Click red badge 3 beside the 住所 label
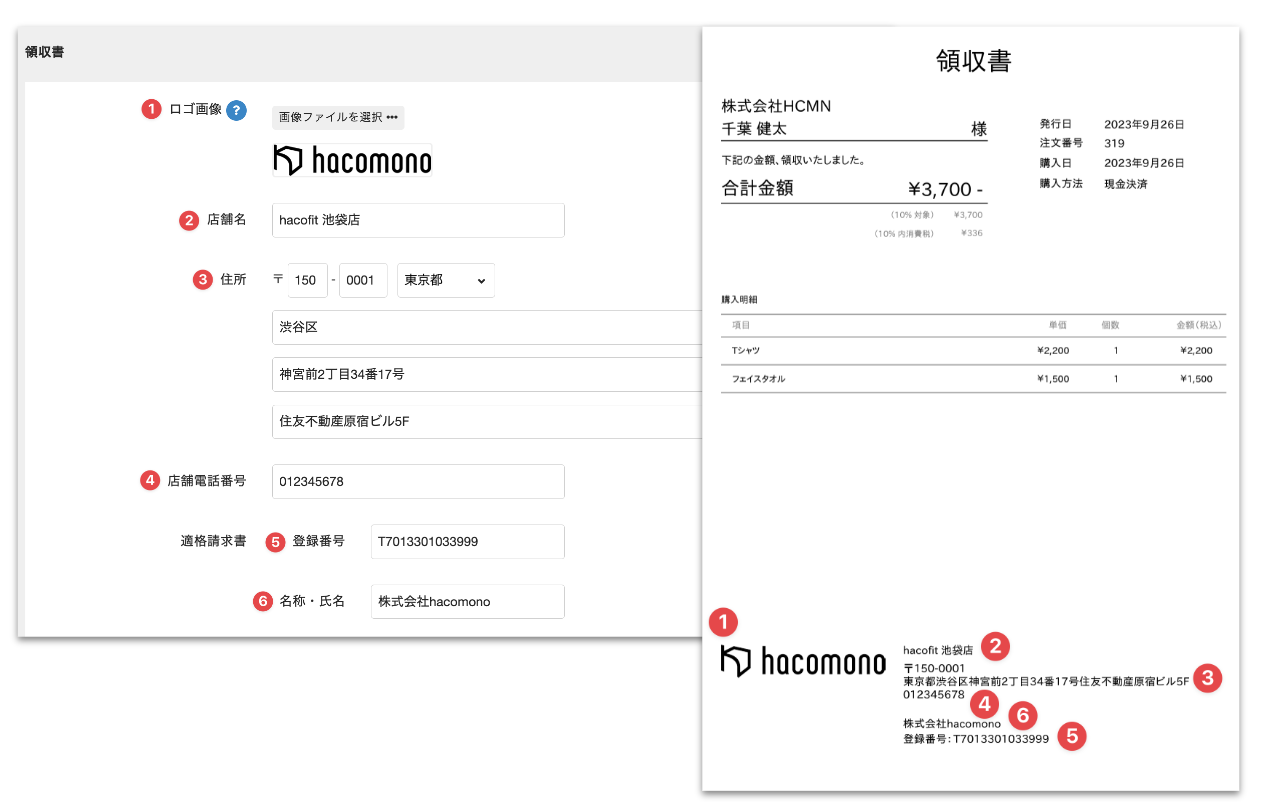Viewport: 1274px width, 802px height. 202,280
